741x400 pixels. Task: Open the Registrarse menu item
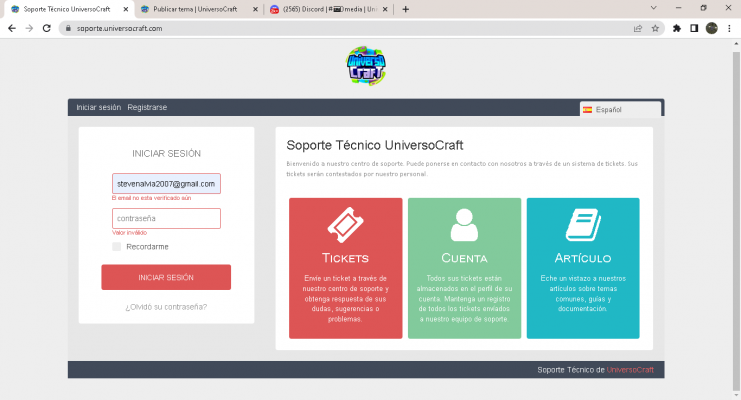tap(147, 107)
